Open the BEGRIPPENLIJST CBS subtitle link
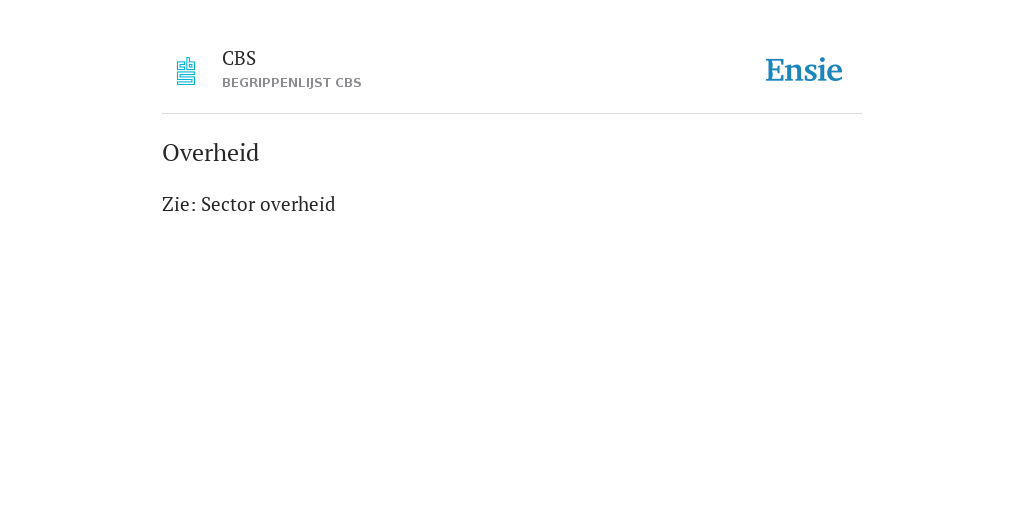Screen dimensions: 1024x512 pyautogui.click(x=291, y=83)
